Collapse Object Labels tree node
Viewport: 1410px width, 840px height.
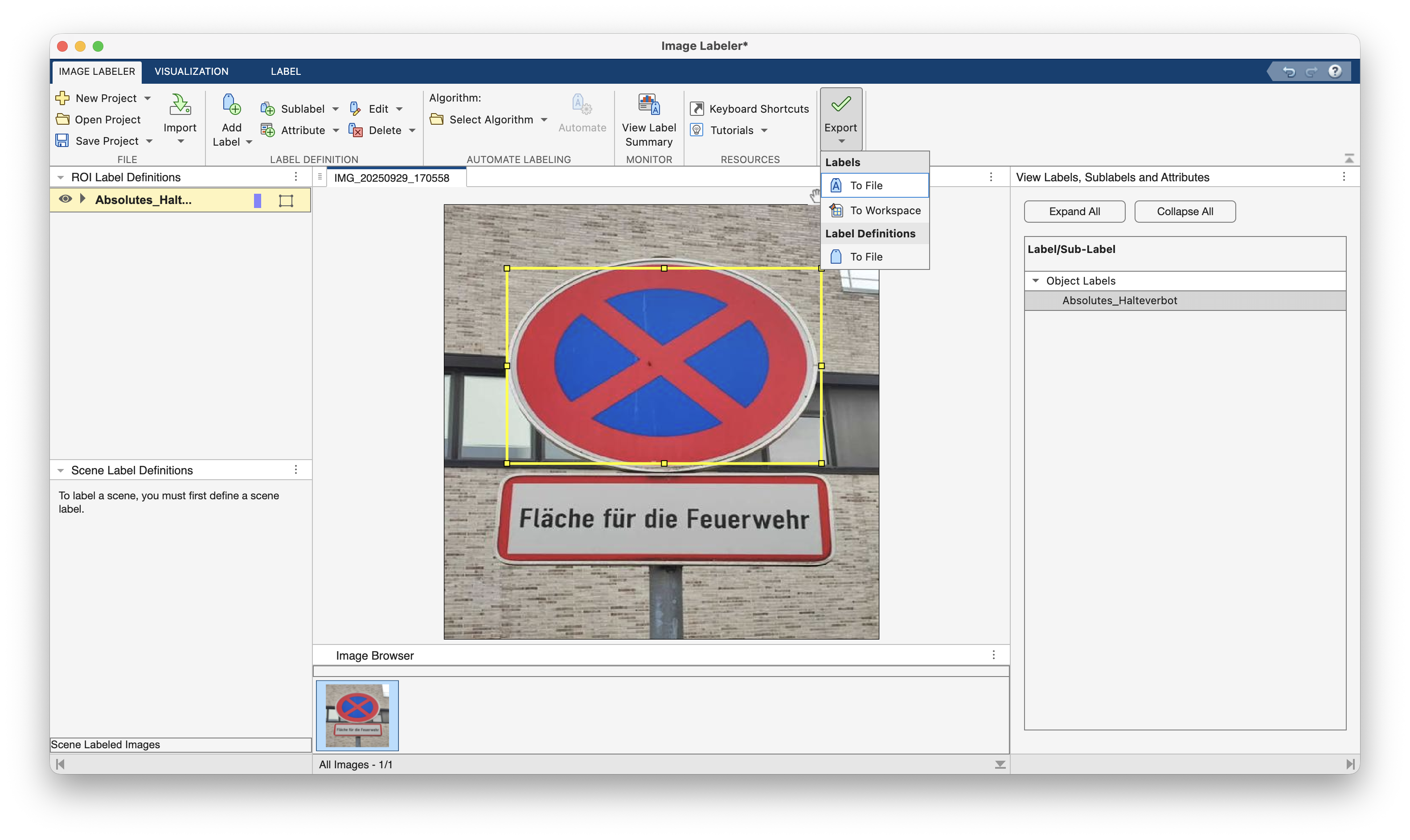tap(1036, 281)
